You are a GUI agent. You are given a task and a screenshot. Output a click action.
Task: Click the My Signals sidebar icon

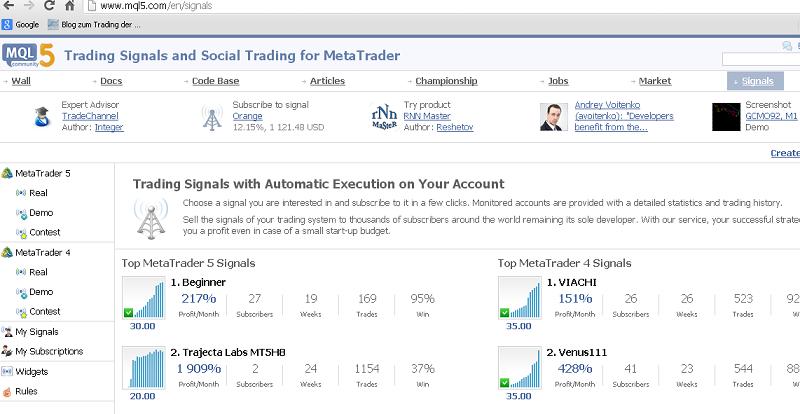[x=8, y=332]
